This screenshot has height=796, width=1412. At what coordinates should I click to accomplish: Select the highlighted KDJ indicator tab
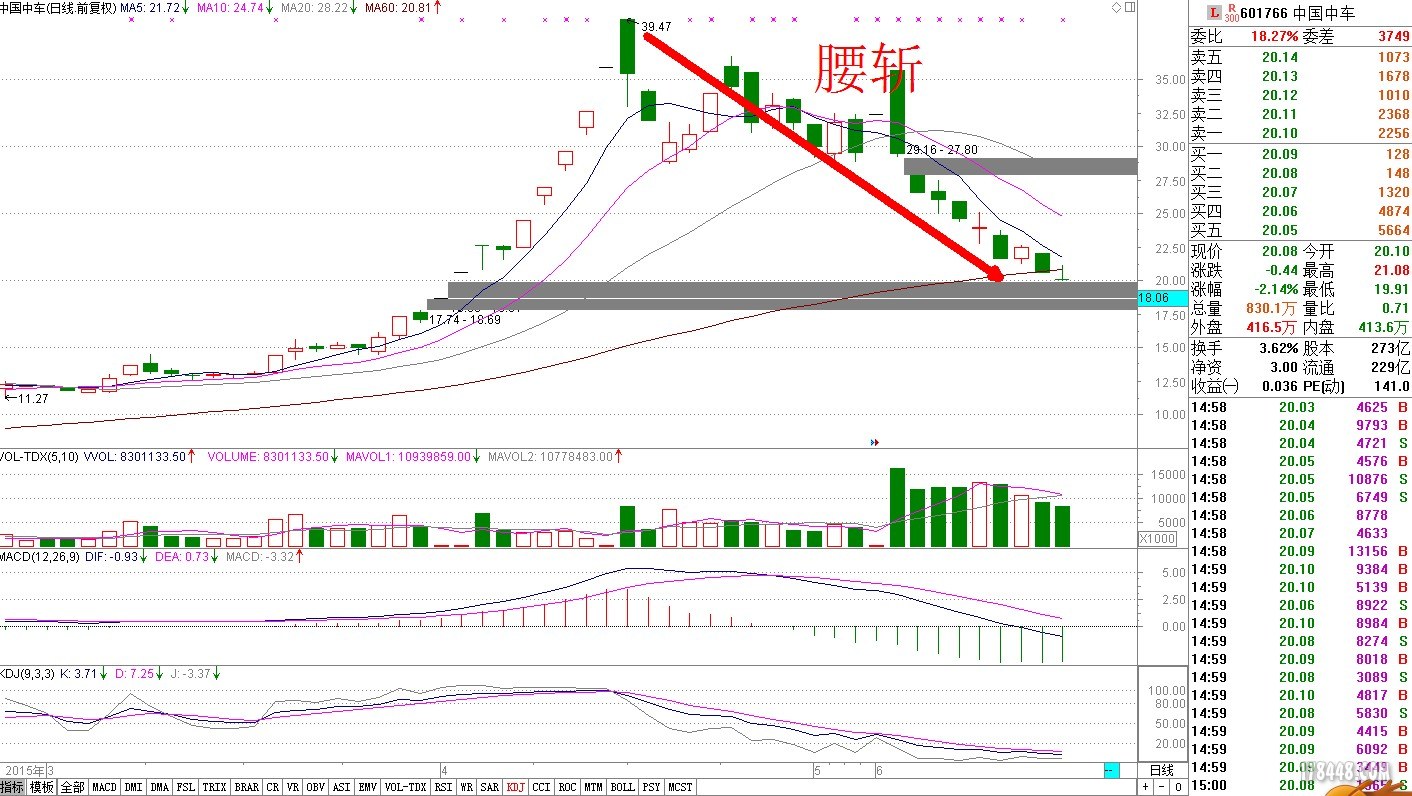click(x=516, y=787)
